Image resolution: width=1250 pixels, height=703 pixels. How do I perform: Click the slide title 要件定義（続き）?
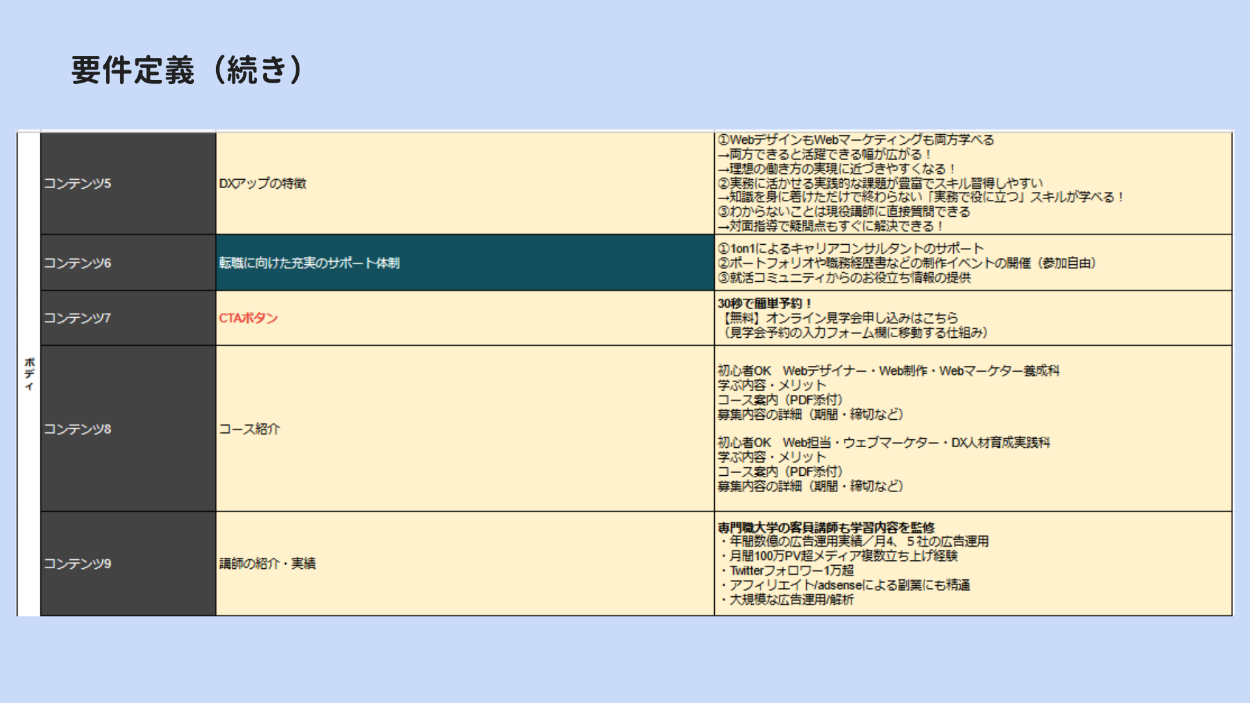[187, 70]
